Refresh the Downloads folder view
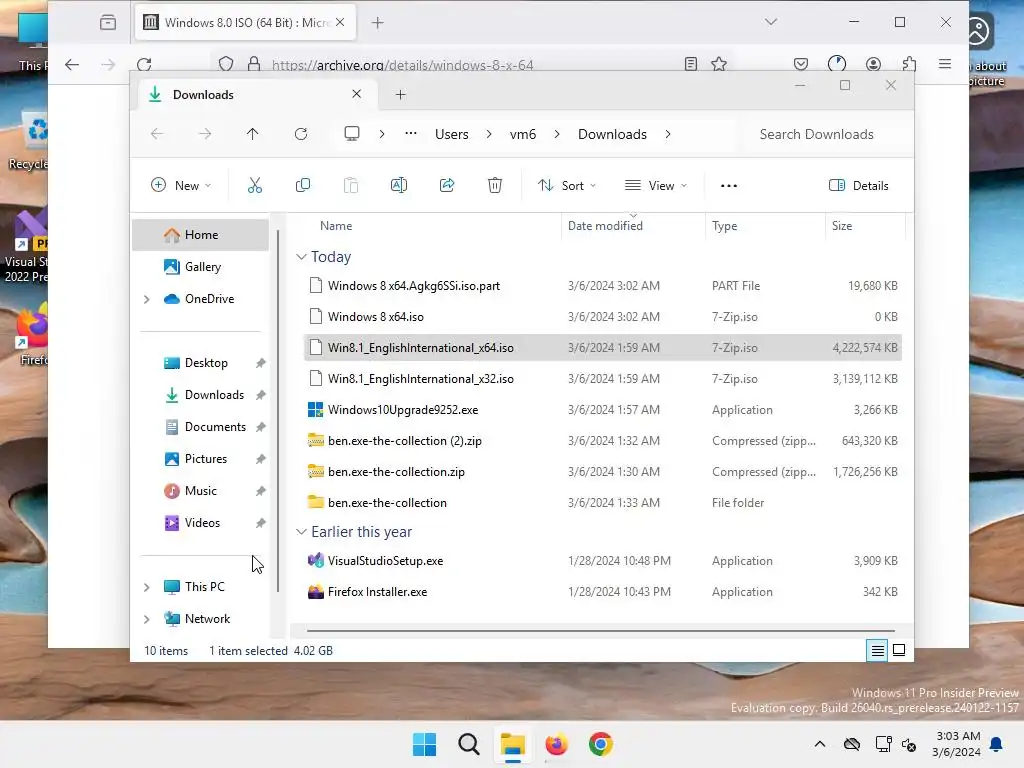The height and width of the screenshot is (768, 1024). 301,134
